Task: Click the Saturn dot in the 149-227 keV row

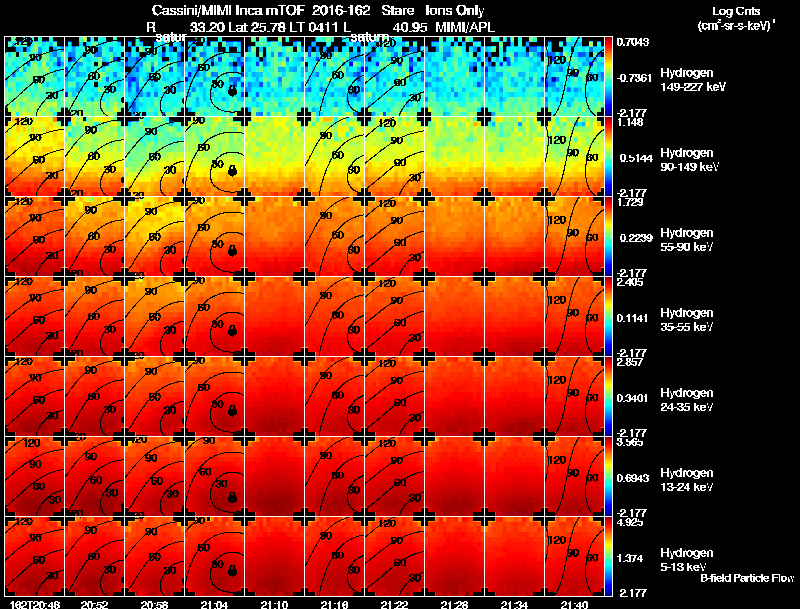Action: point(232,91)
